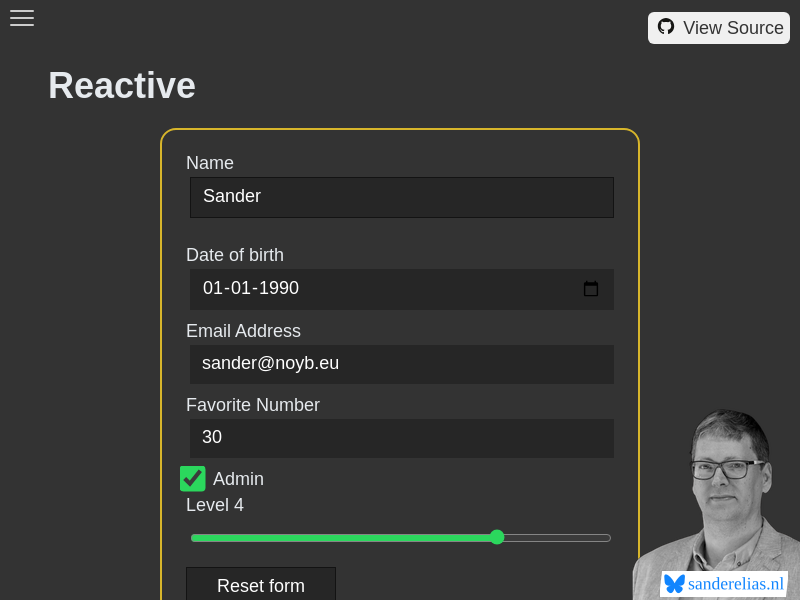Click the Reactive page heading
Screen dimensions: 800x600
click(x=121, y=86)
